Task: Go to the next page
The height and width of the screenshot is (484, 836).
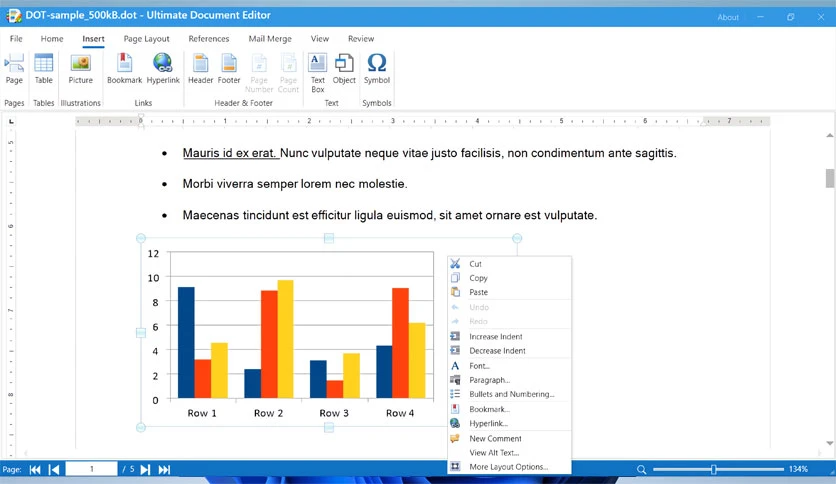Action: pyautogui.click(x=145, y=470)
